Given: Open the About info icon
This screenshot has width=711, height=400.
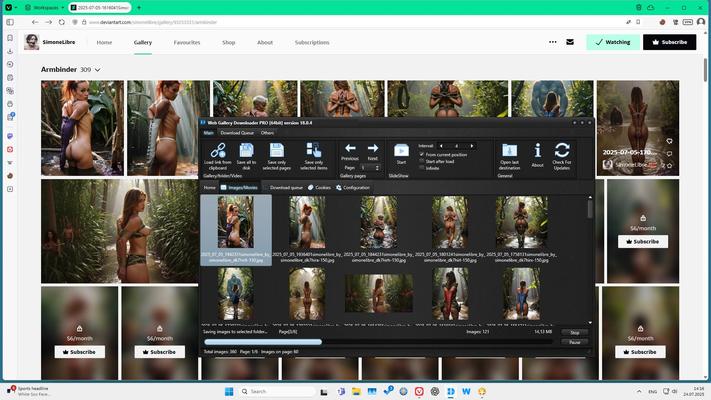Looking at the screenshot, I should tap(537, 155).
